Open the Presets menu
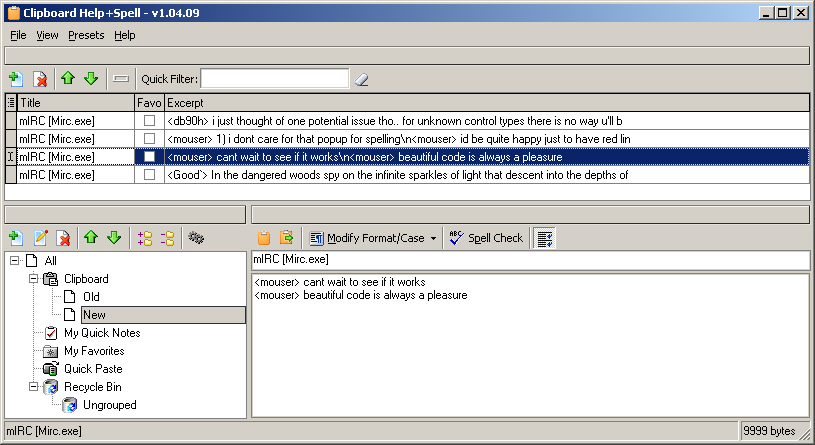The image size is (815, 445). click(86, 35)
